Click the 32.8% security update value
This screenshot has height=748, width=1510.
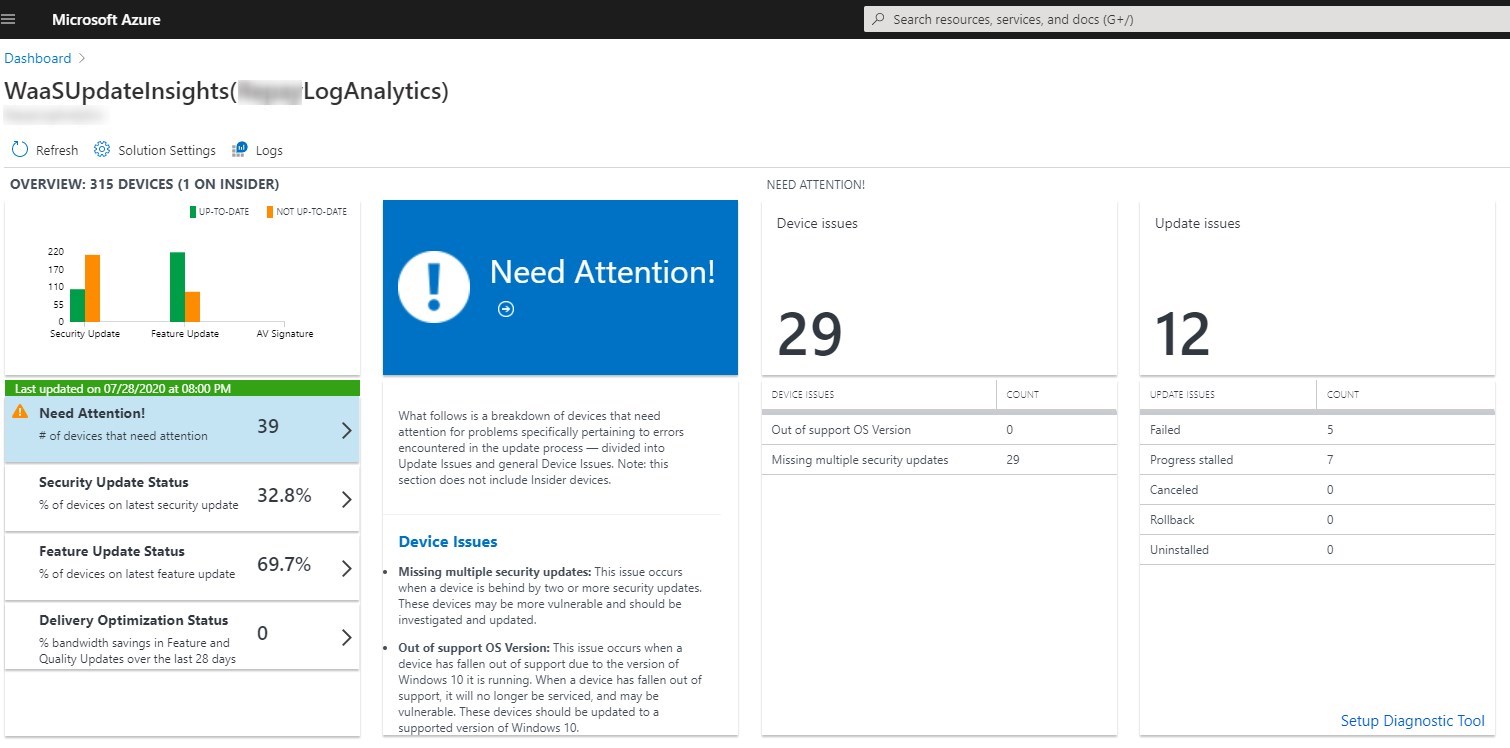click(x=284, y=496)
